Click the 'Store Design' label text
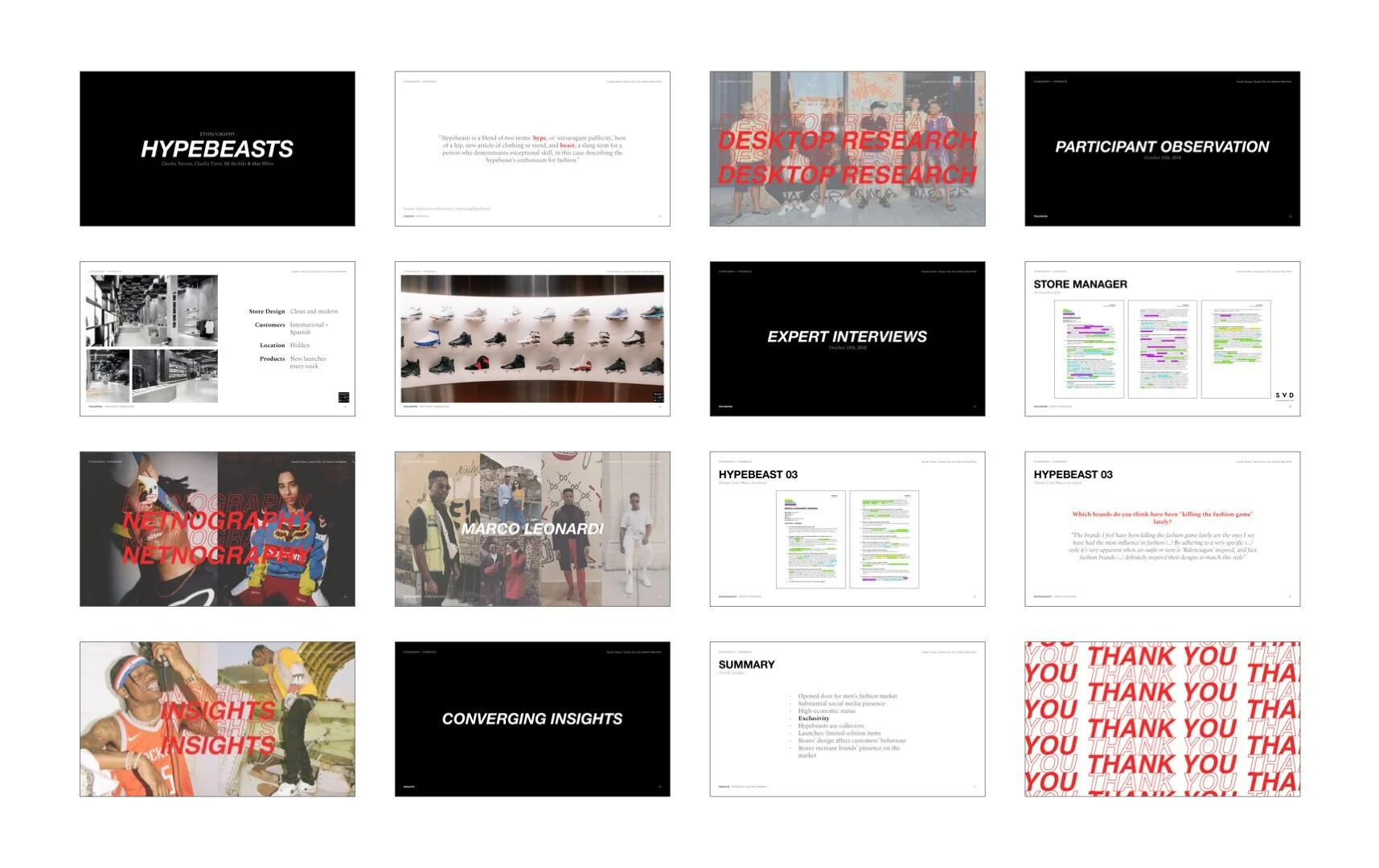This screenshot has height=868, width=1379. [x=266, y=311]
